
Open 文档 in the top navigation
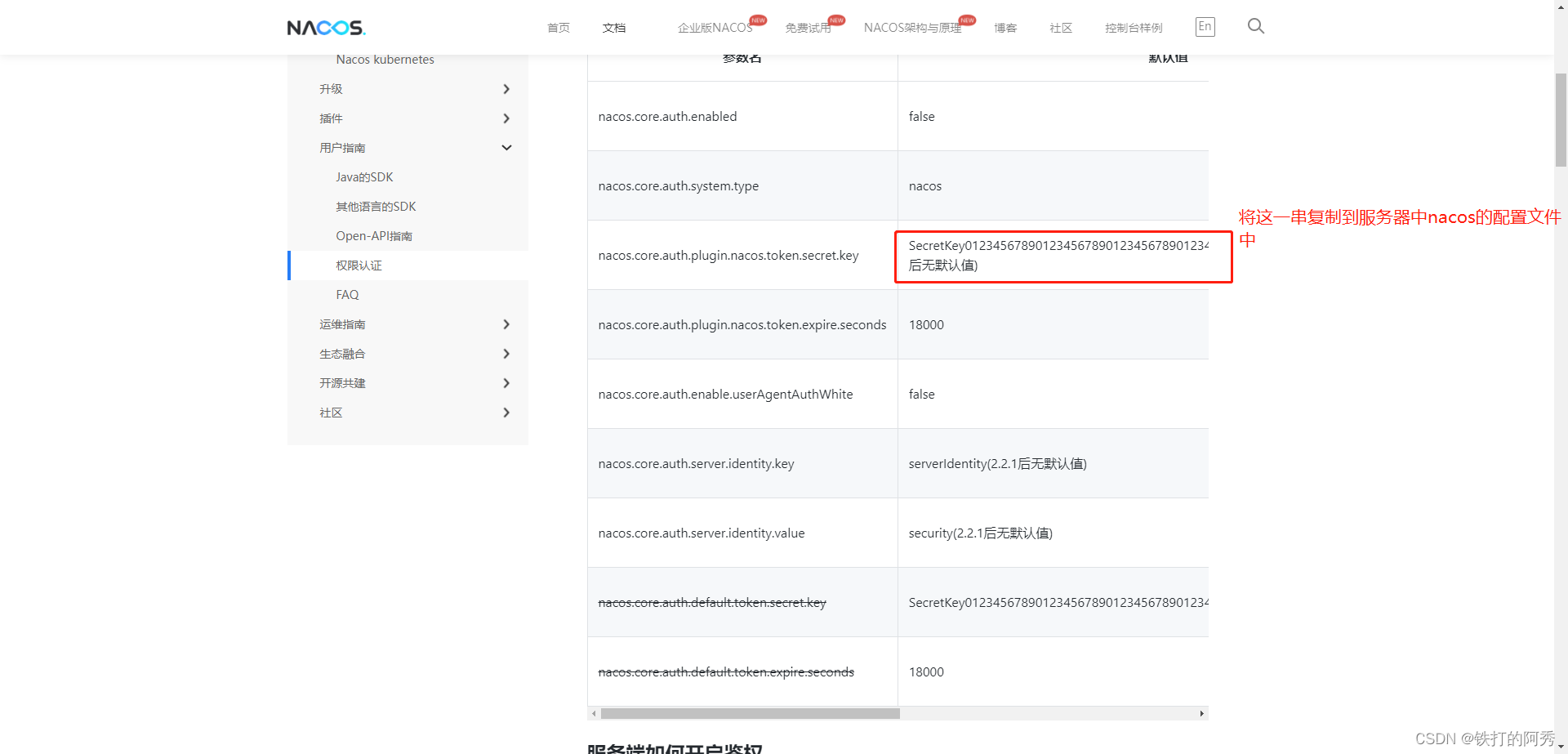pyautogui.click(x=614, y=28)
